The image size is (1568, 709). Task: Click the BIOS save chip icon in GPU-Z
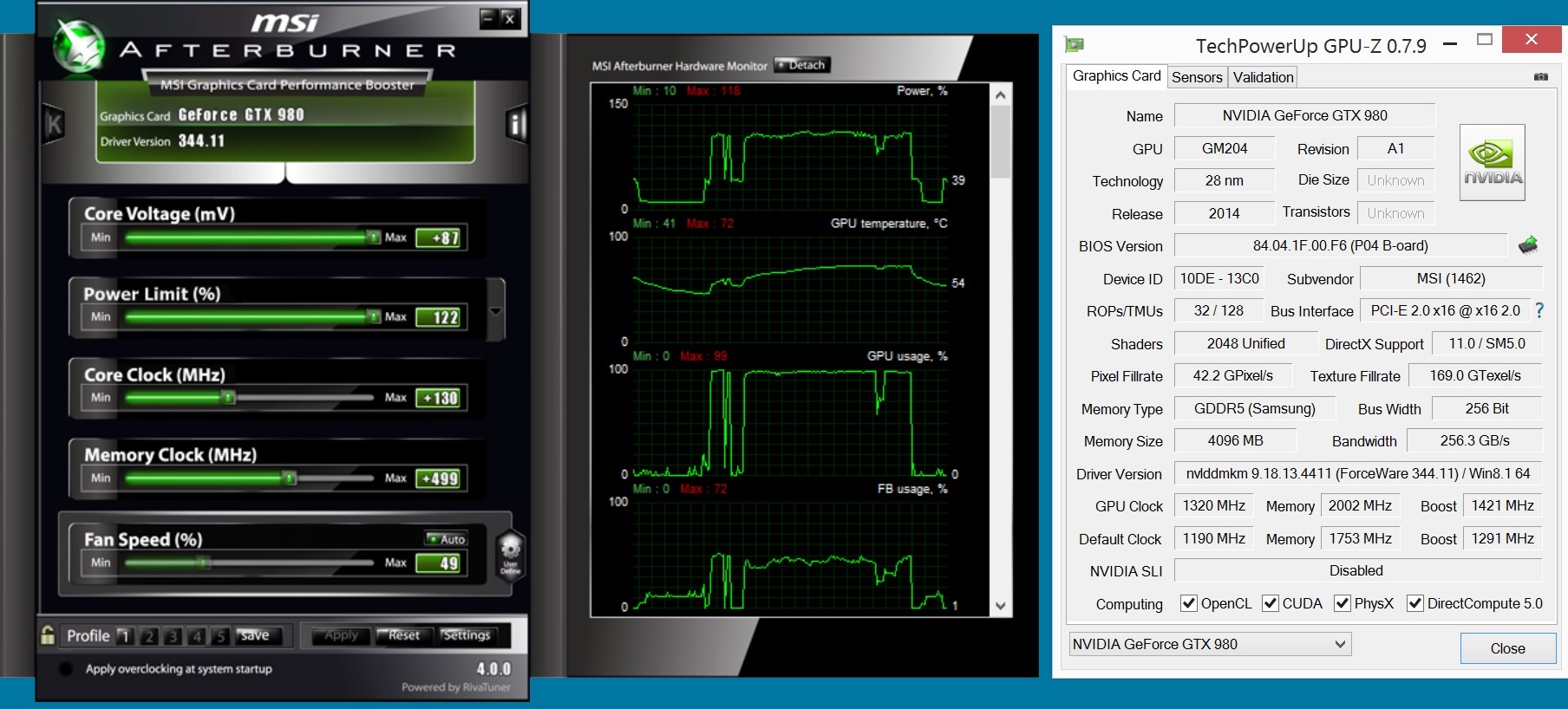click(1528, 245)
